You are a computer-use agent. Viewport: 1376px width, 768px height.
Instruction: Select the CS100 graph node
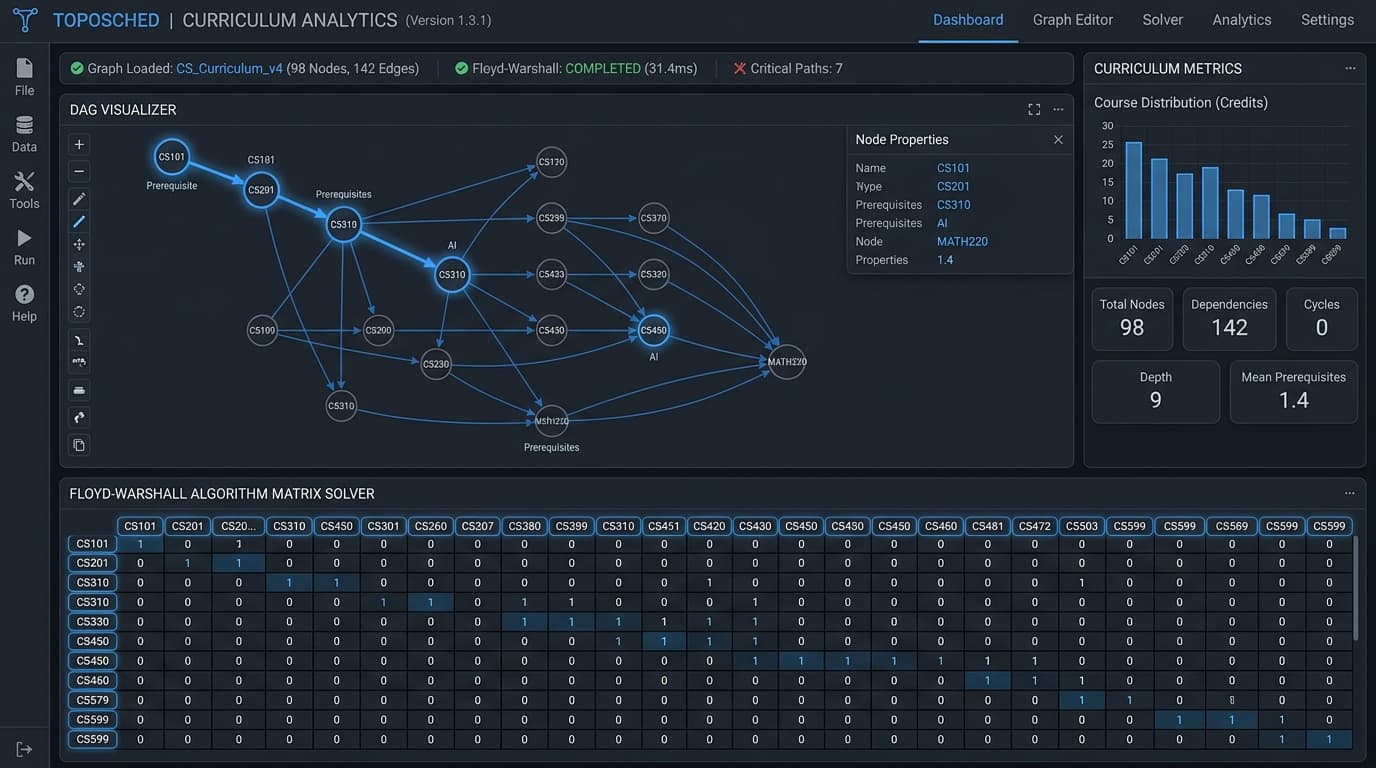click(262, 330)
